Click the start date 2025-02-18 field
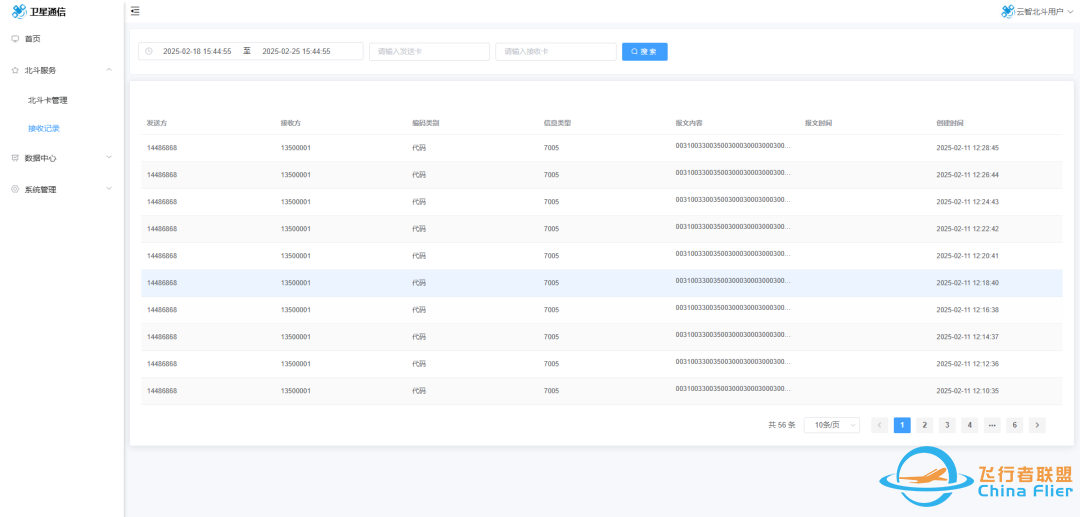Image resolution: width=1080 pixels, height=517 pixels. [x=197, y=51]
